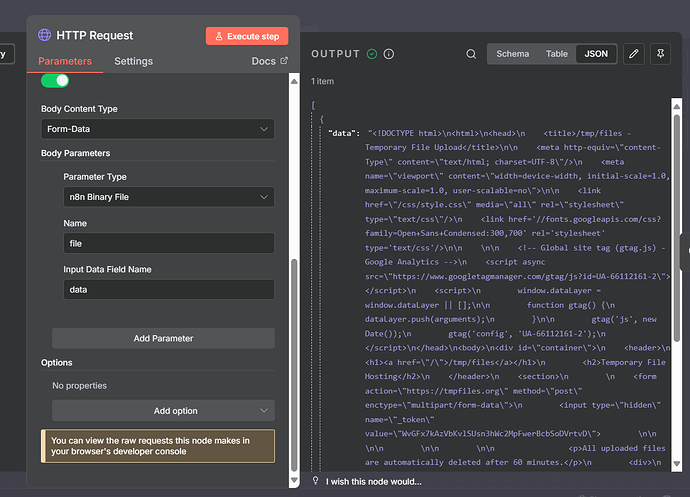Image resolution: width=690 pixels, height=497 pixels.
Task: Click the Name field containing 'file'
Action: coord(168,243)
